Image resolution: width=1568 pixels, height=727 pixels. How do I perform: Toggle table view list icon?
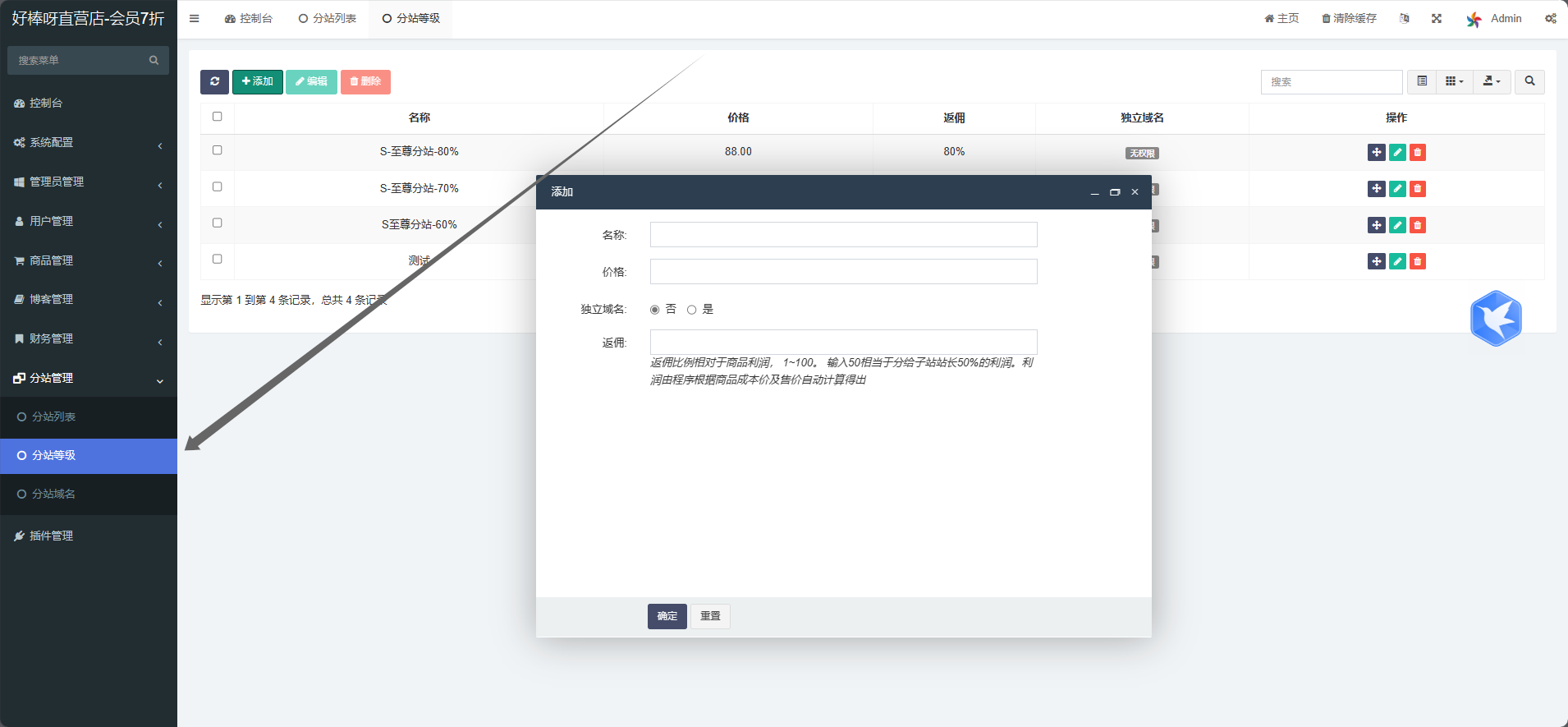pyautogui.click(x=1422, y=81)
